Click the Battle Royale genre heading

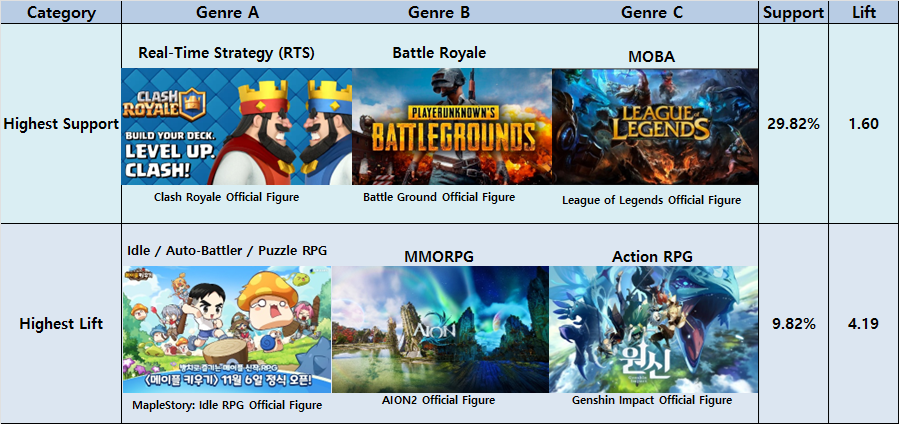(439, 53)
